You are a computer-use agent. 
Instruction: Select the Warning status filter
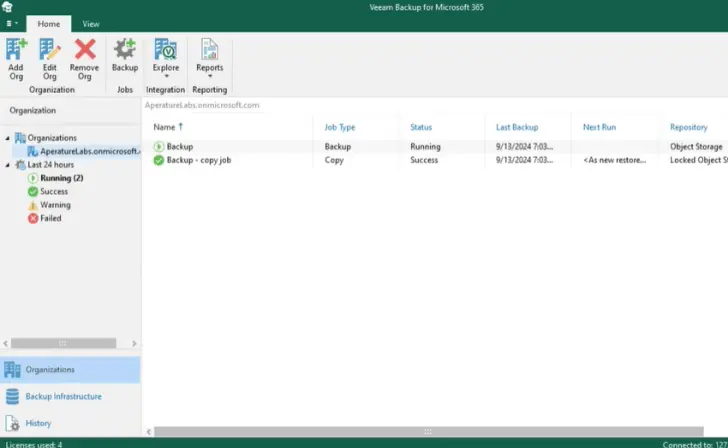55,205
